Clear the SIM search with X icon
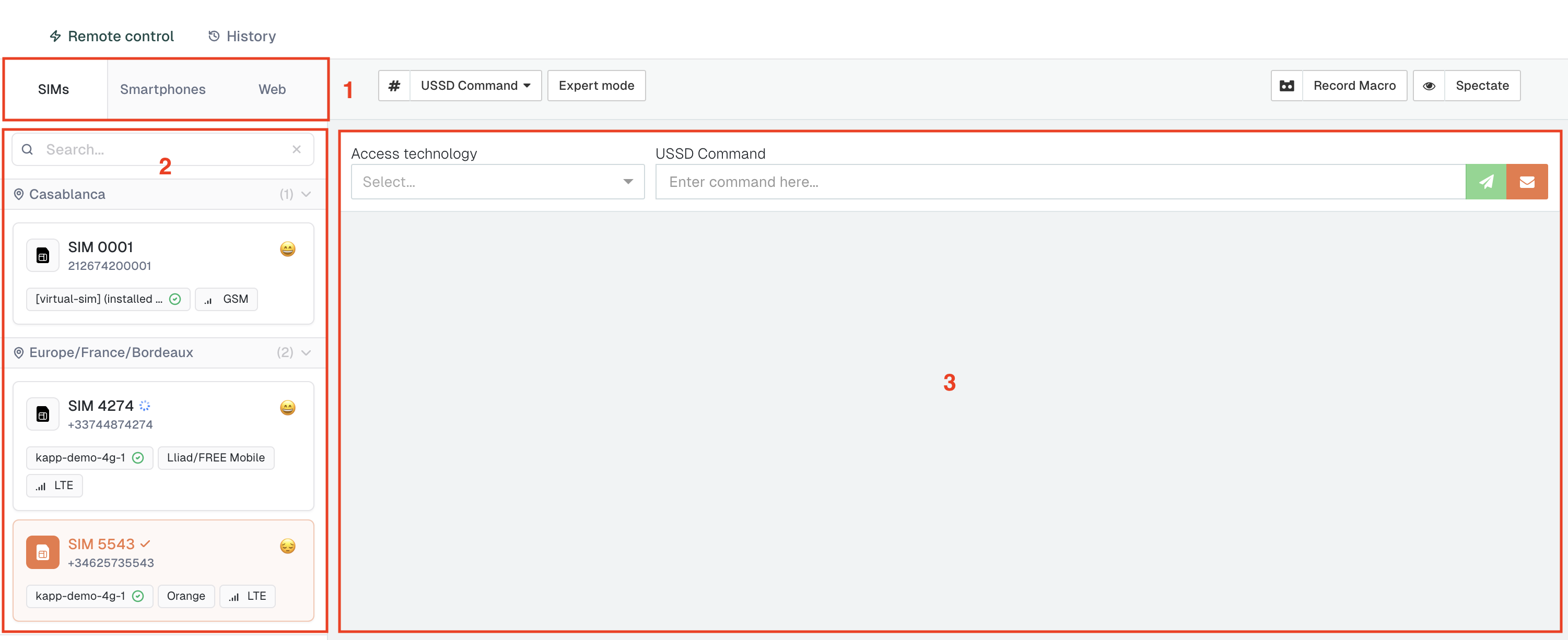 (x=297, y=149)
